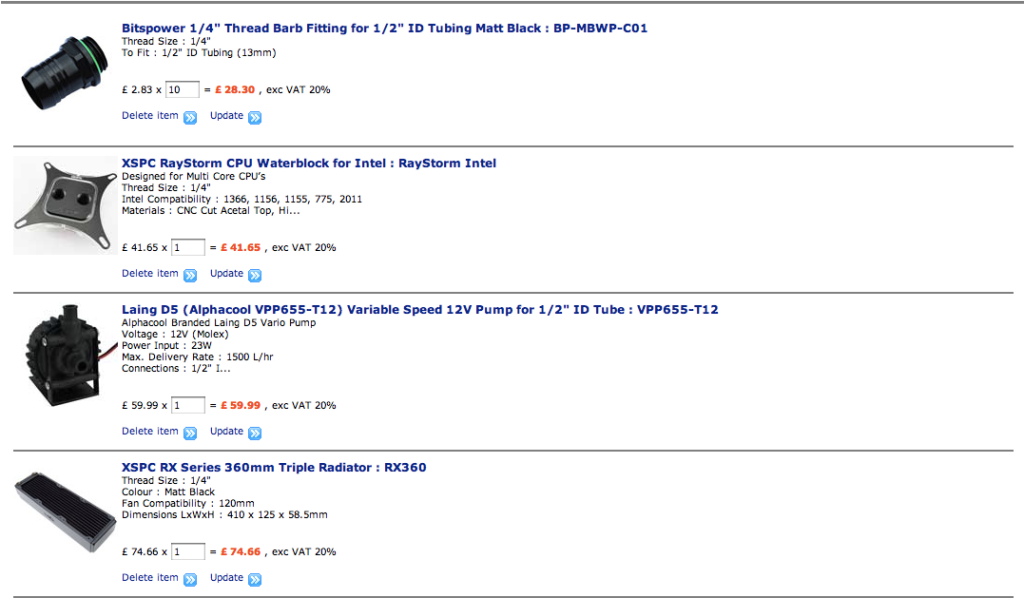Image resolution: width=1024 pixels, height=598 pixels.
Task: Click the RayStorm CPU waterblock product image
Action: (65, 206)
